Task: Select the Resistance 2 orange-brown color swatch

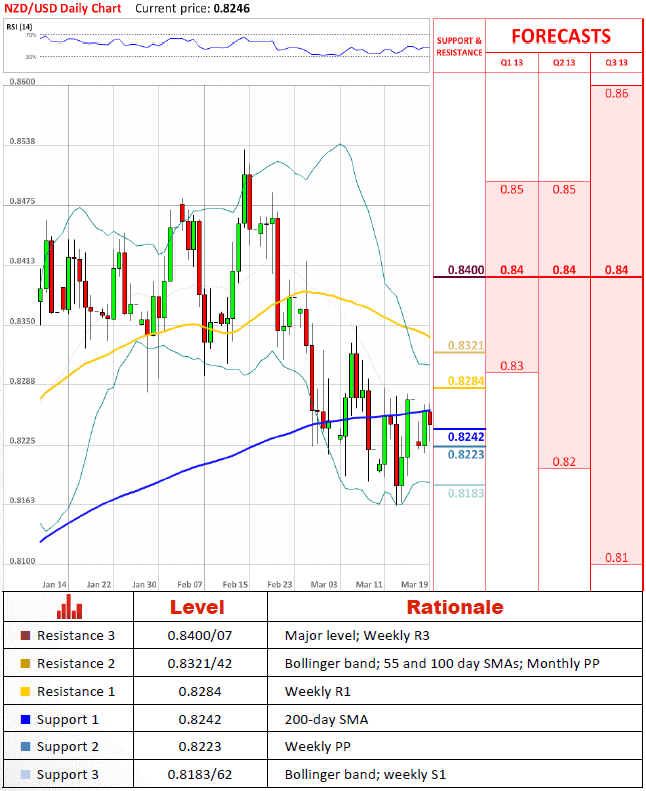Action: (25, 663)
